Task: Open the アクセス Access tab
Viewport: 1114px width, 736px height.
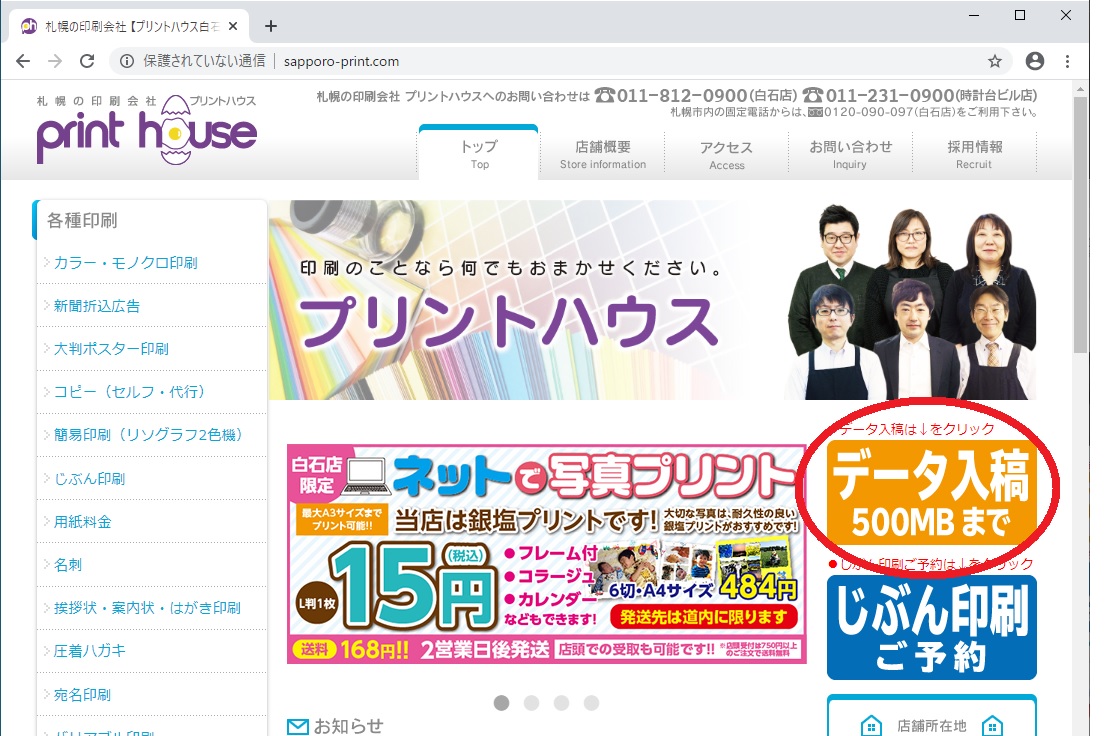Action: 726,154
